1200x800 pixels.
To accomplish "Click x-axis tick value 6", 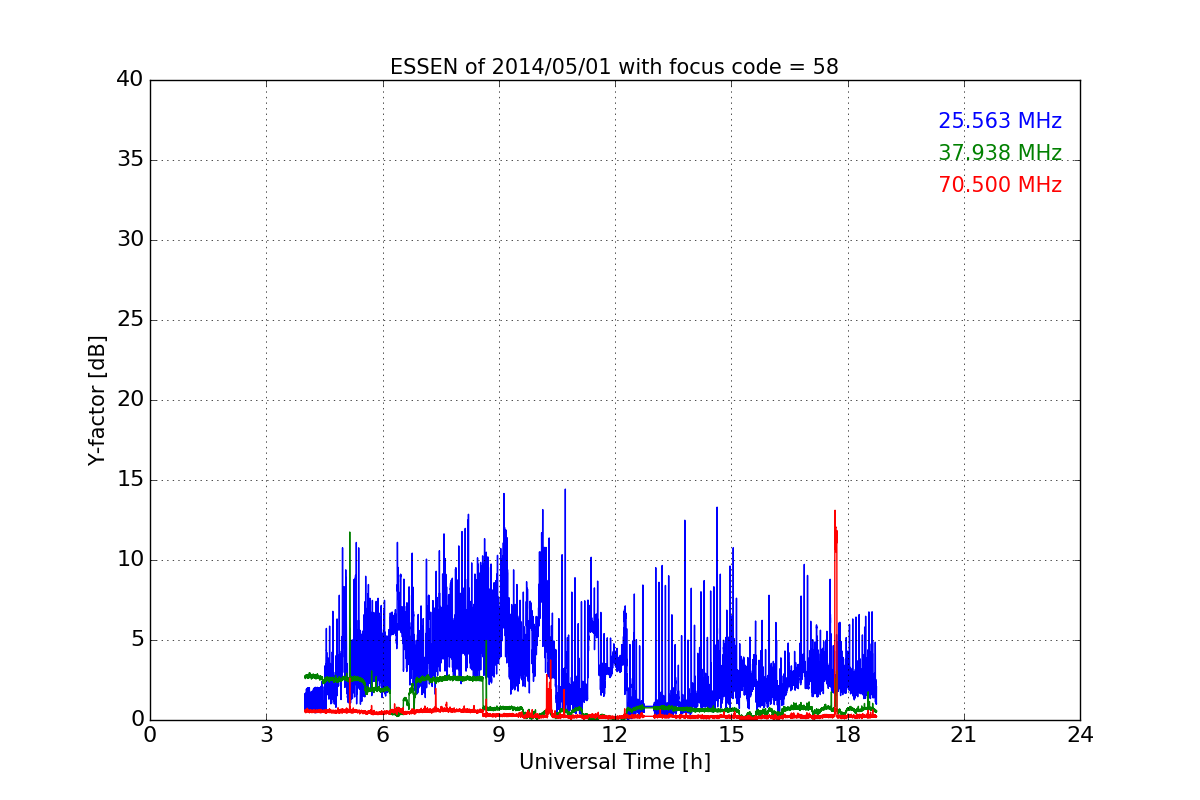I will click(383, 735).
